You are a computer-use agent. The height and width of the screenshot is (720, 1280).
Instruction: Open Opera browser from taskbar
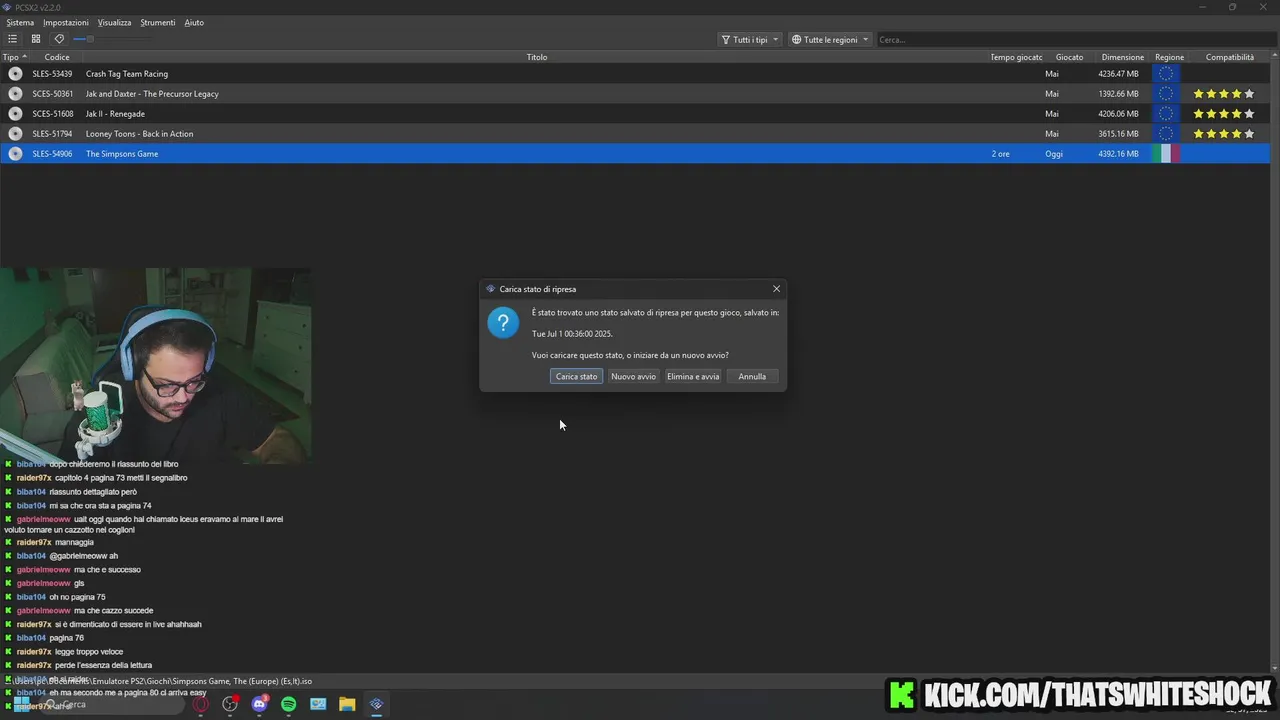[x=201, y=704]
